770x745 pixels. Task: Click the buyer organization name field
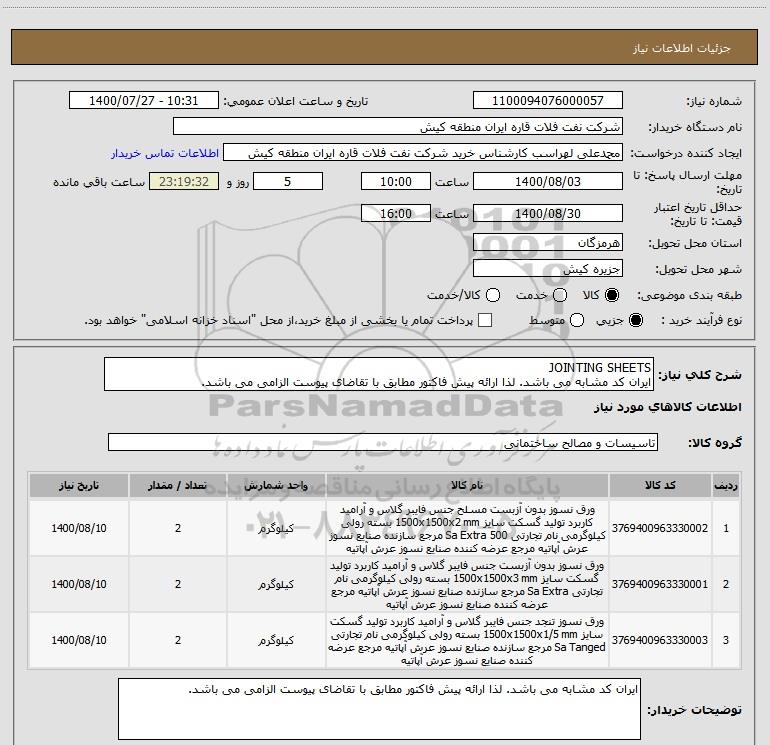coord(398,127)
